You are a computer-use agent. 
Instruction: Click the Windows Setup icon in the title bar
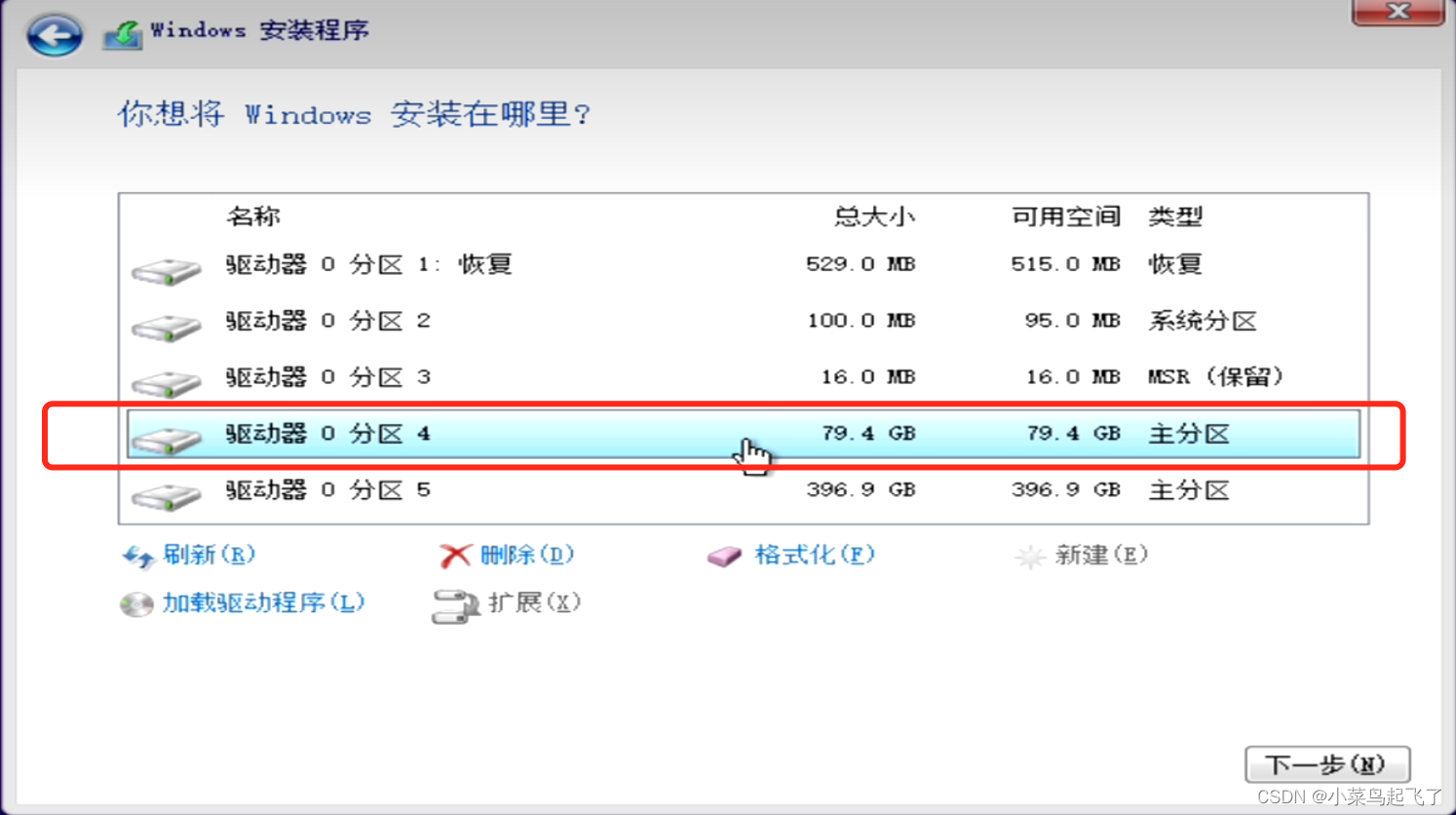pos(123,34)
